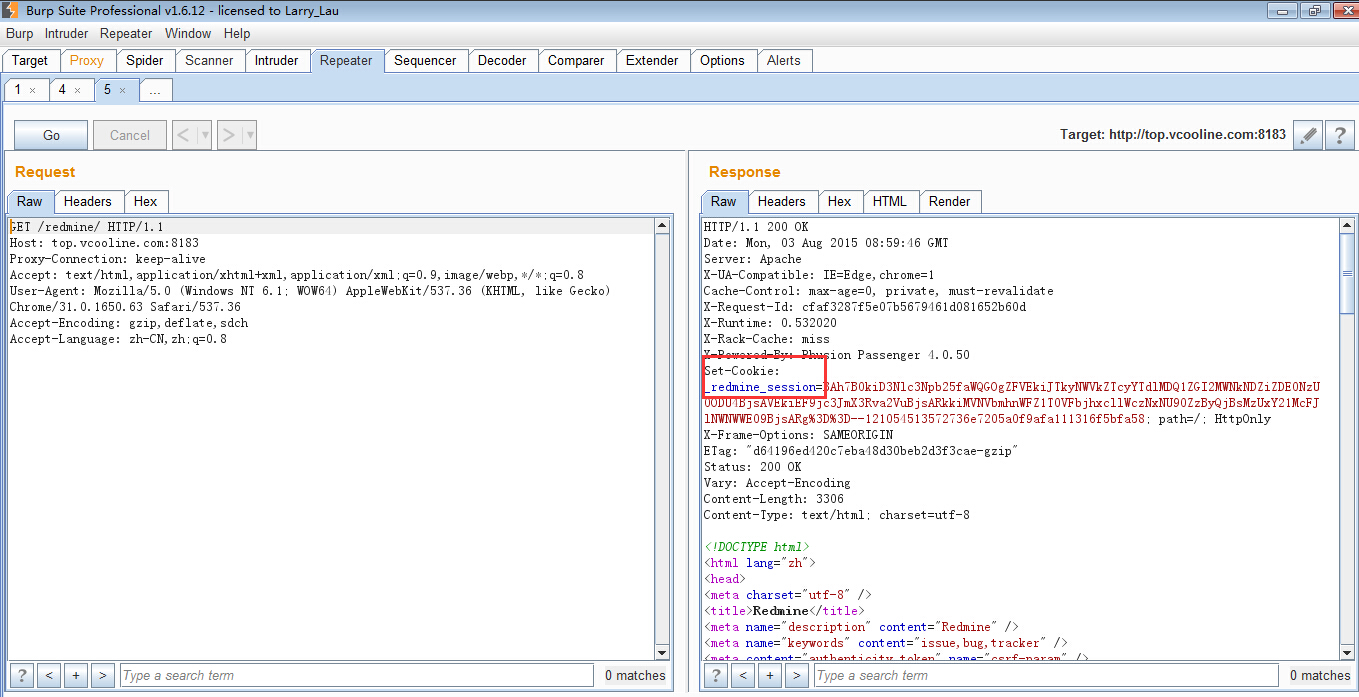The height and width of the screenshot is (697, 1359).
Task: Click the Server: Apache response line
Action: (753, 259)
